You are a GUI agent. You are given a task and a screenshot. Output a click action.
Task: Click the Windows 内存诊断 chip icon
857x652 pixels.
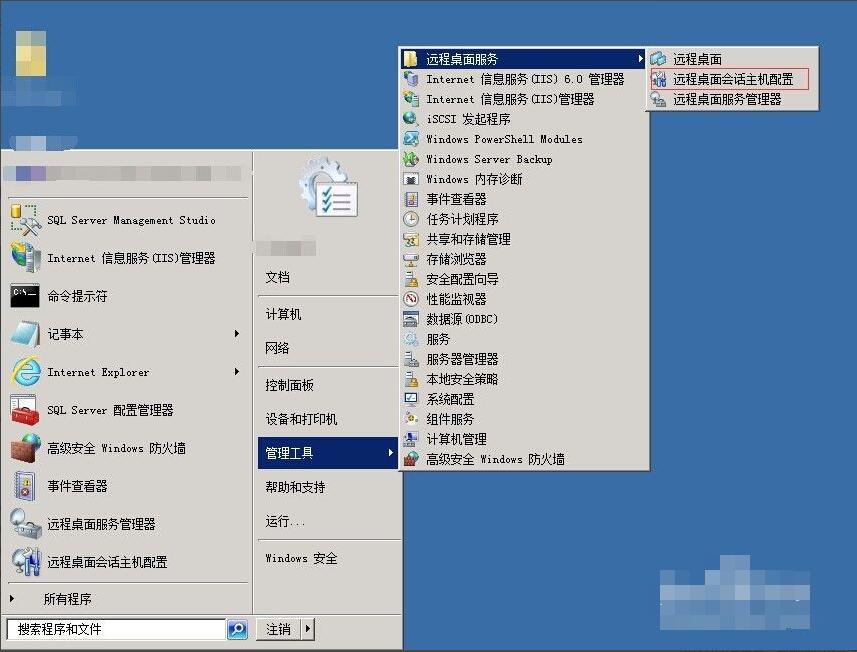[x=411, y=179]
